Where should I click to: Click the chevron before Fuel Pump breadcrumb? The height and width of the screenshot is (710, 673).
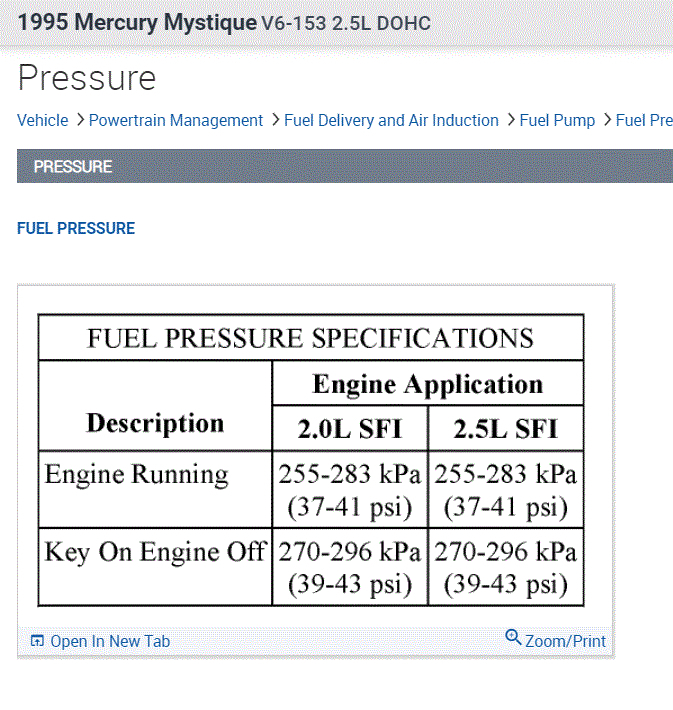coord(510,120)
